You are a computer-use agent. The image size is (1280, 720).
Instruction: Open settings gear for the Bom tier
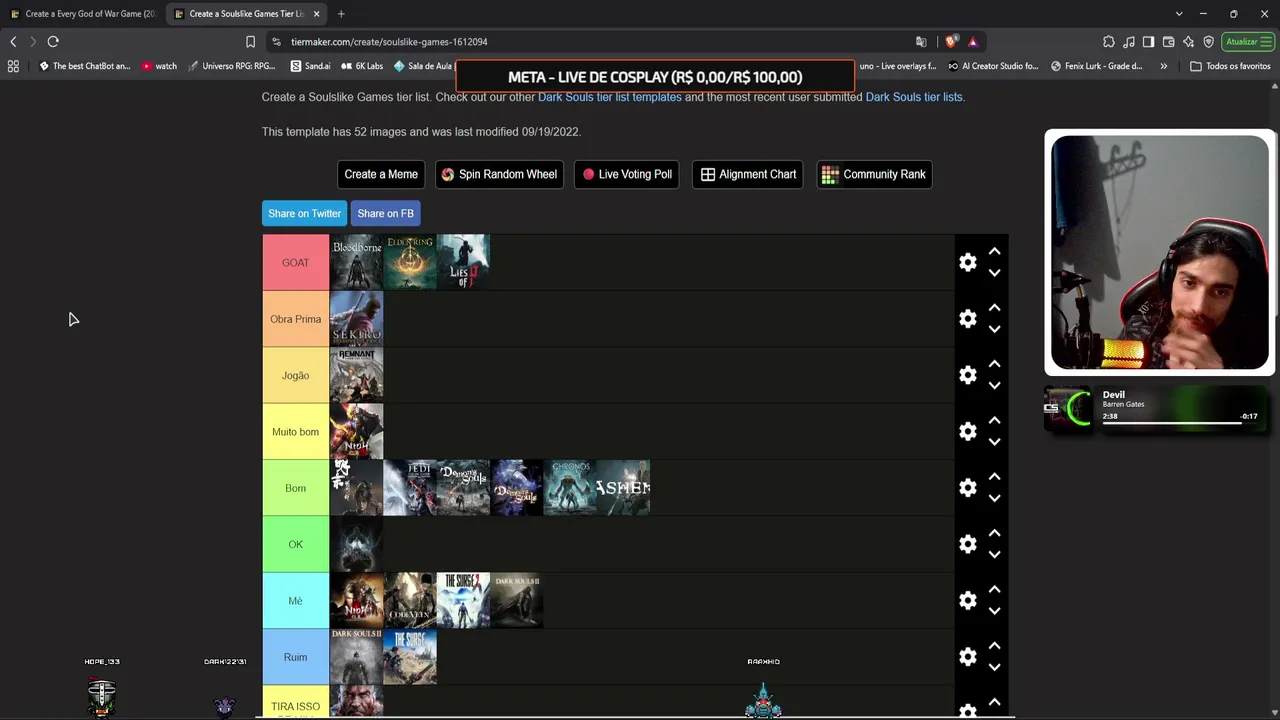pyautogui.click(x=967, y=487)
